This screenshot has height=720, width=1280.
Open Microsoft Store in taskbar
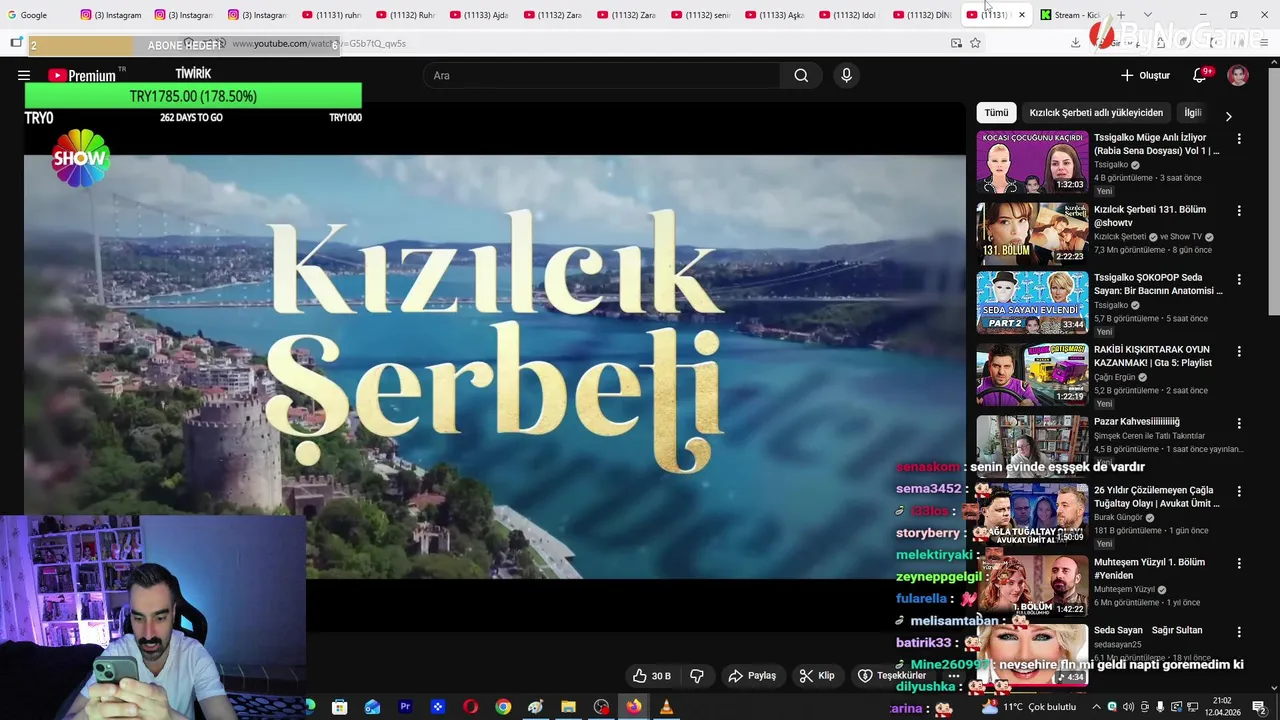point(340,707)
